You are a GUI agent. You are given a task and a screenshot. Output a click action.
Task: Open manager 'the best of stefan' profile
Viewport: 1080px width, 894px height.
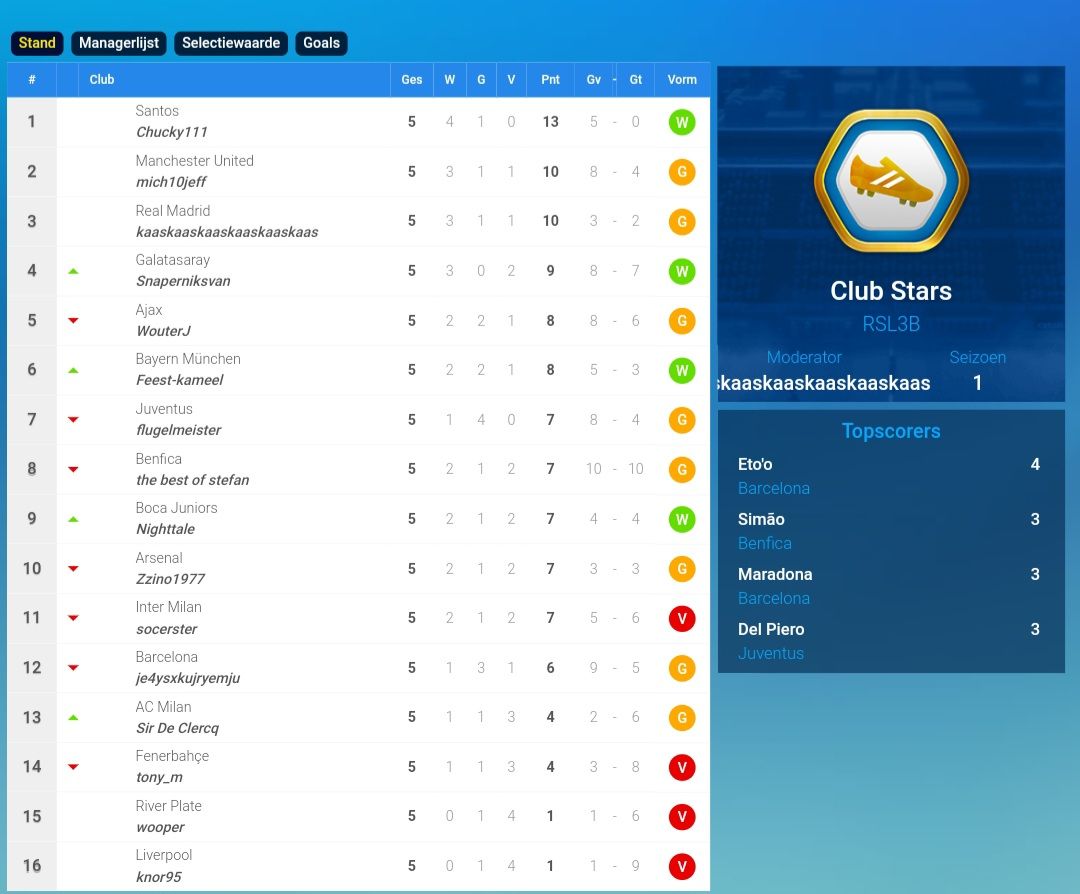[192, 480]
